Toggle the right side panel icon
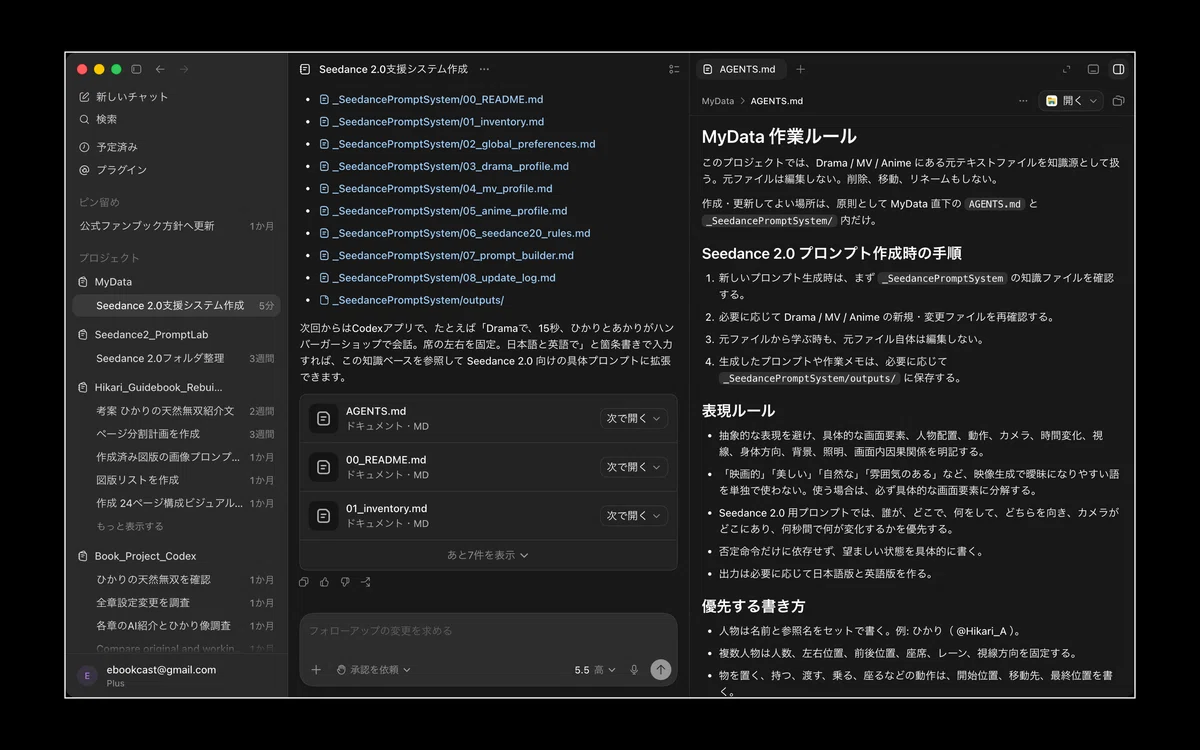1200x750 pixels. 1119,69
